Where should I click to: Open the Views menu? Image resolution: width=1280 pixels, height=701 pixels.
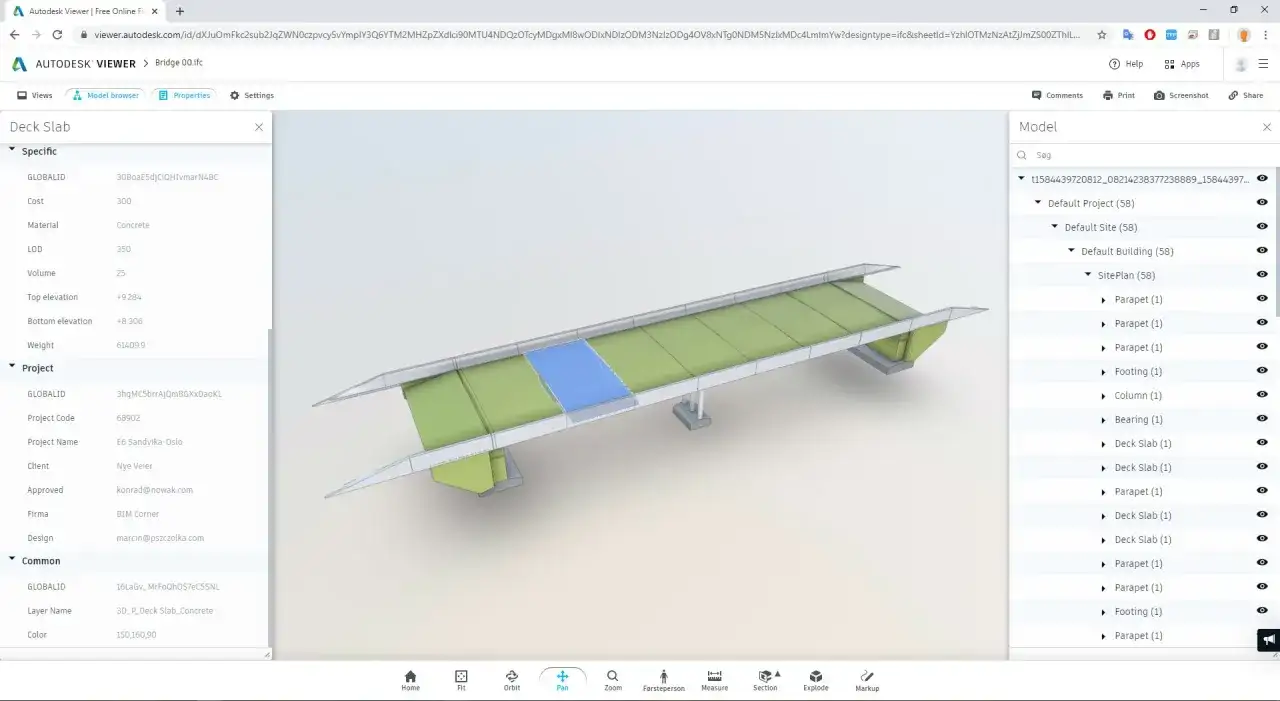pos(35,95)
